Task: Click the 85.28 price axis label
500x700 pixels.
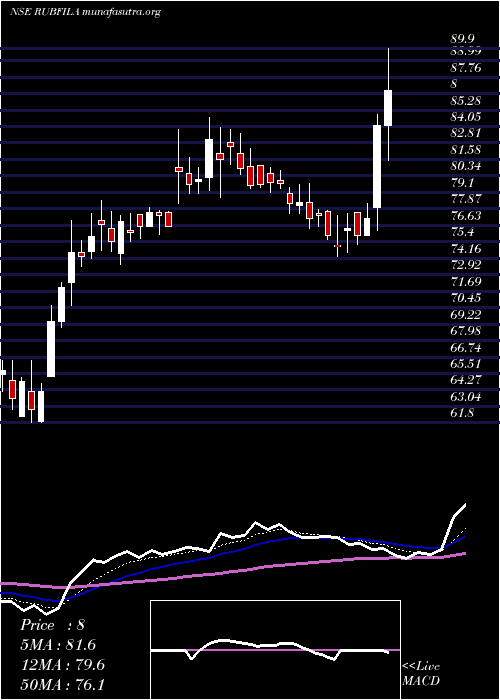Action: [x=466, y=100]
